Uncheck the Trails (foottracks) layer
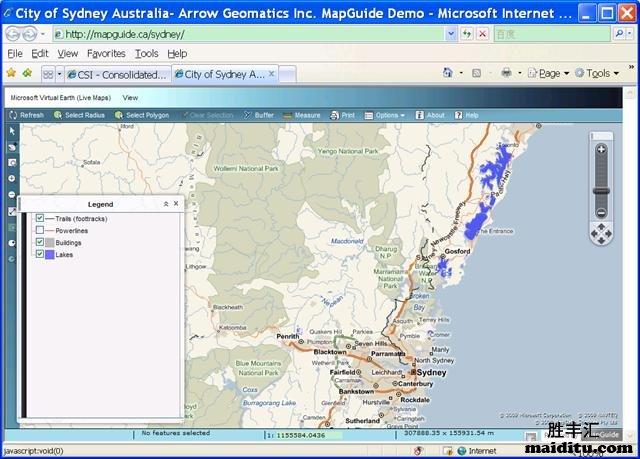 click(40, 218)
